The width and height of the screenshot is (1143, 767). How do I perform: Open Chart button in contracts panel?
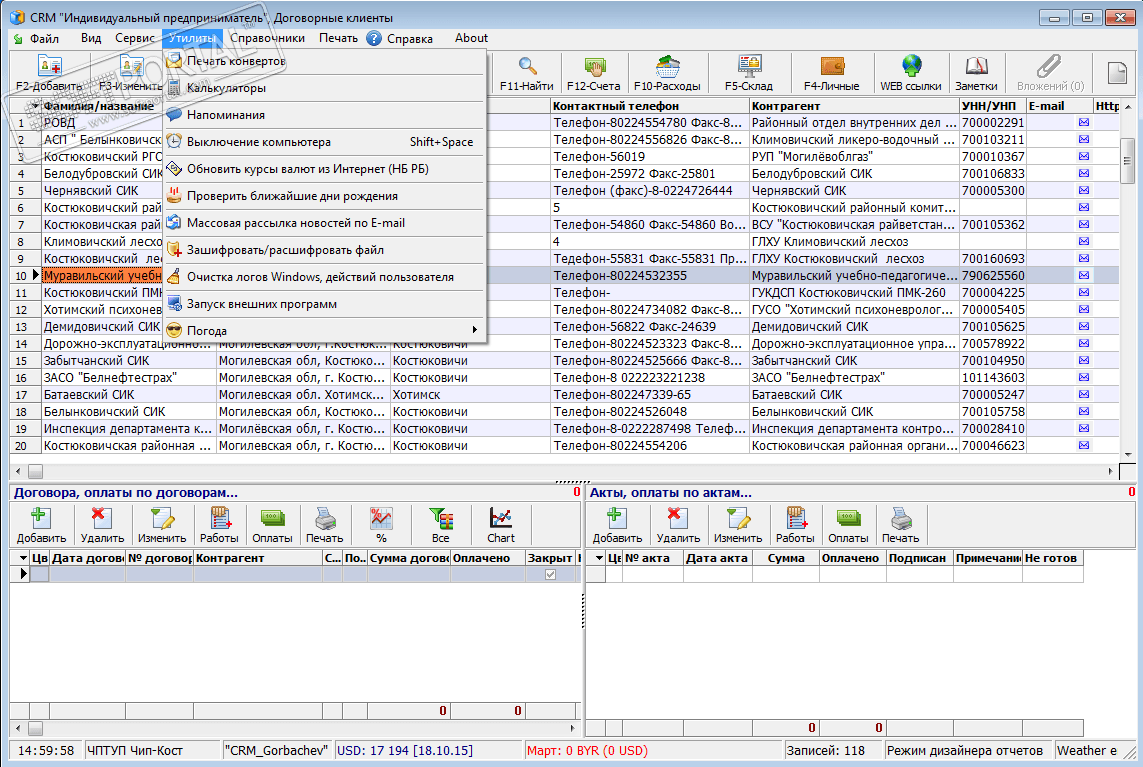pos(501,526)
